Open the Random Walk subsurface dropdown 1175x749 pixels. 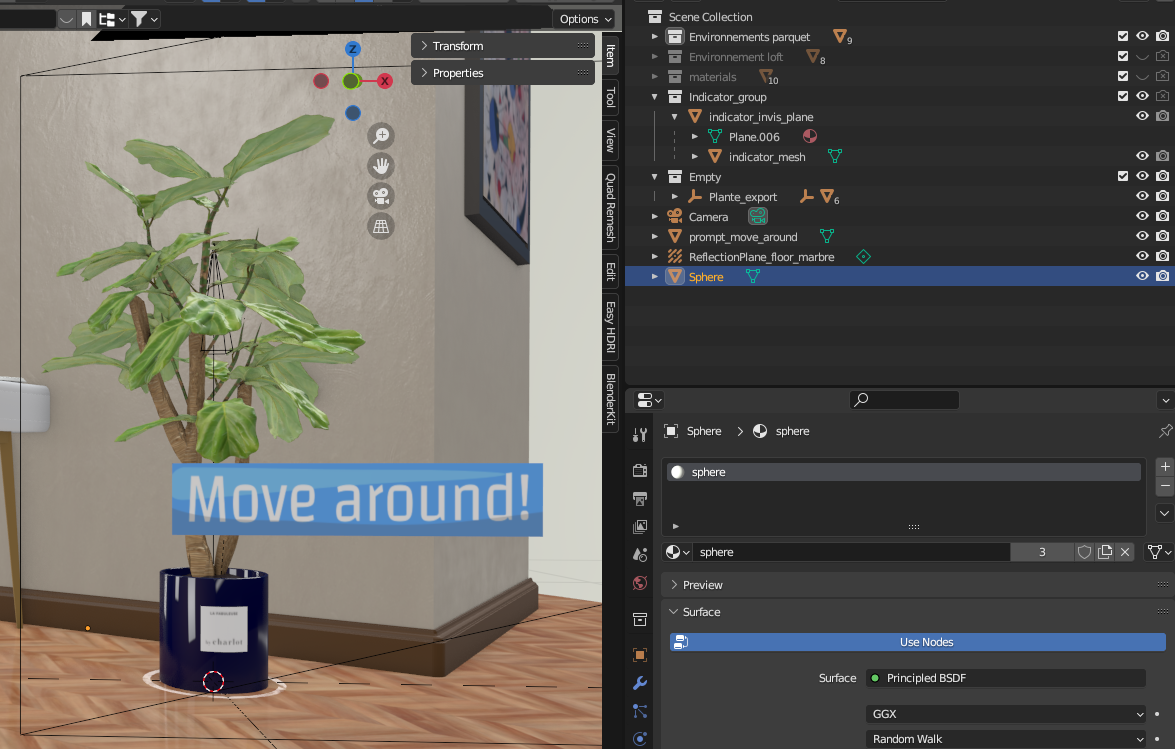point(1006,739)
